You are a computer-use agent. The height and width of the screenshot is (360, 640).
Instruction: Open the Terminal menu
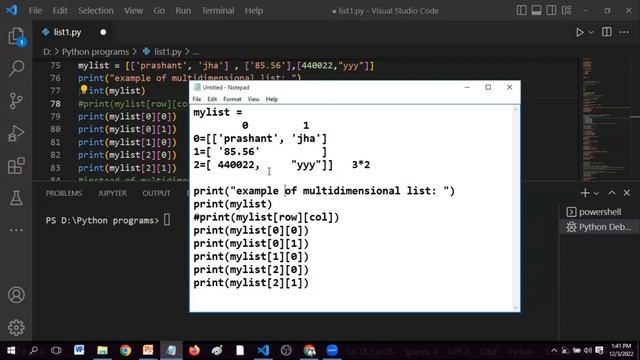point(218,11)
